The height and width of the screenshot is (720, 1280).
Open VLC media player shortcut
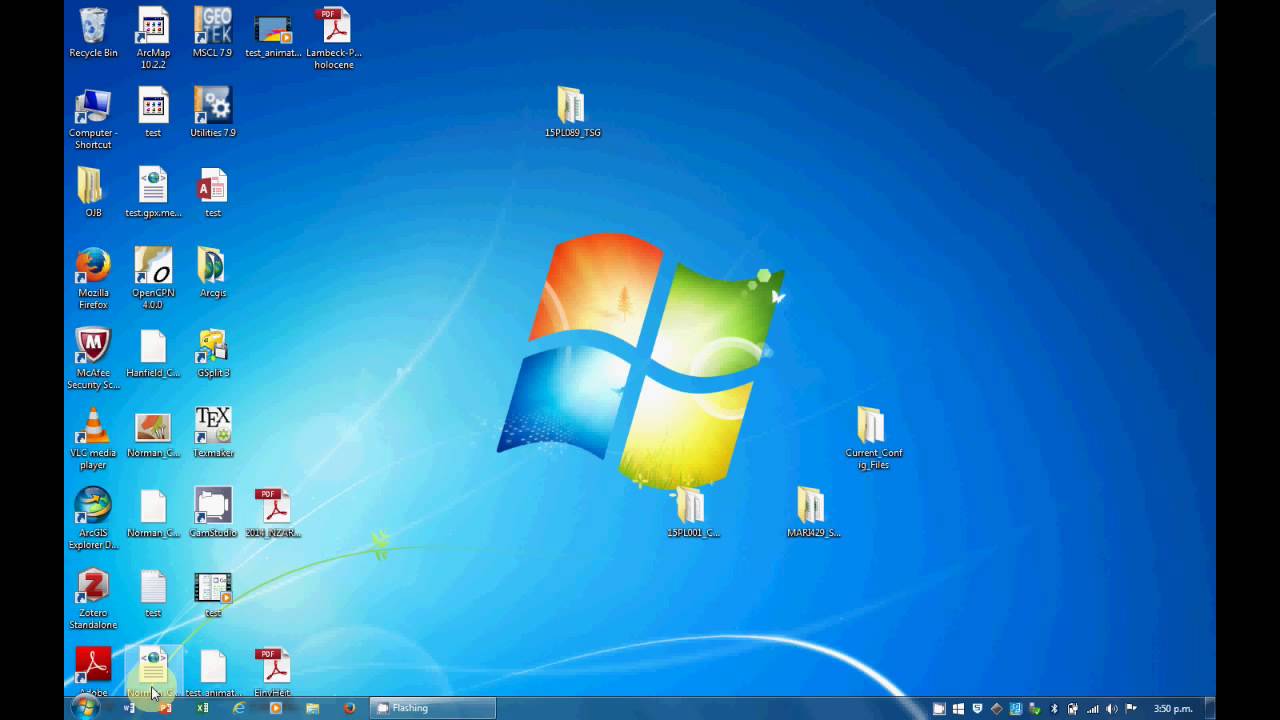pyautogui.click(x=93, y=439)
